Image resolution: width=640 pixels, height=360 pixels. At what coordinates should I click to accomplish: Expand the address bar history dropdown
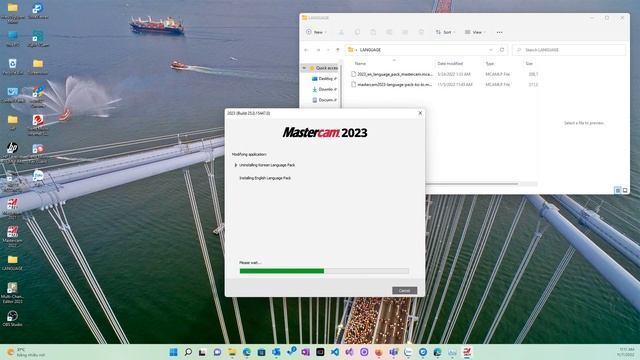(491, 50)
